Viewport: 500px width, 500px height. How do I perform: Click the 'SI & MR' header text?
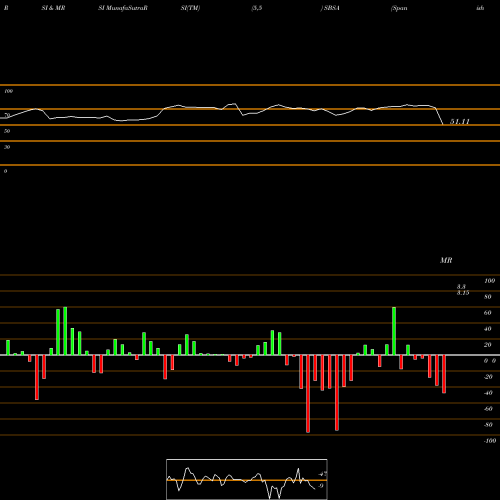point(53,8)
